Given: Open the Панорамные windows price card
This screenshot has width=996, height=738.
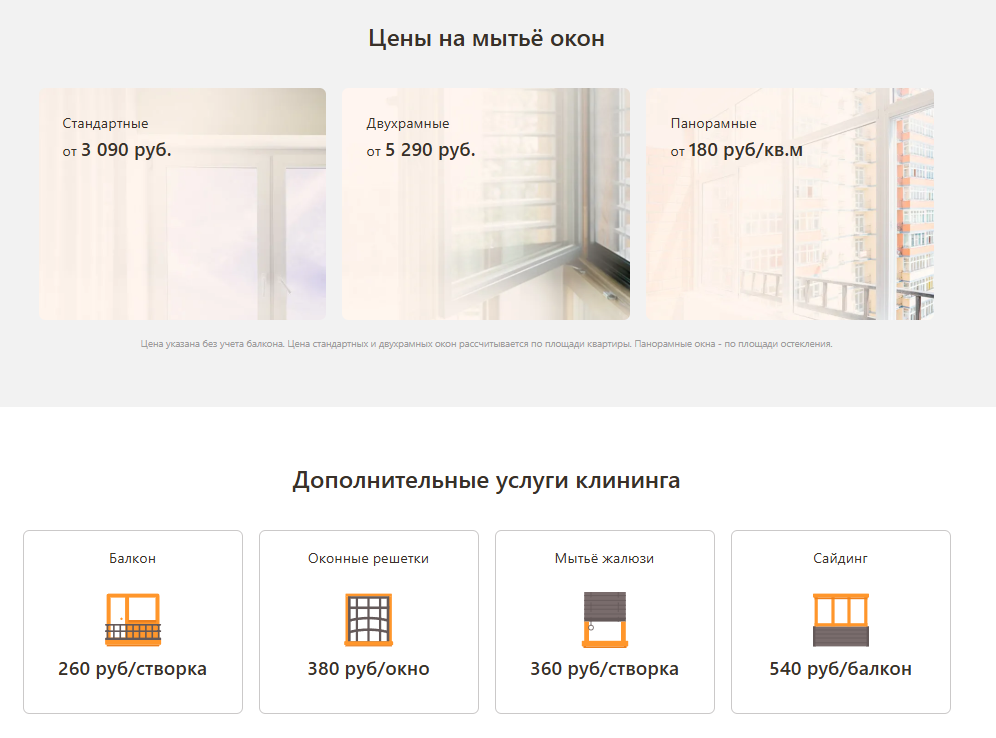Looking at the screenshot, I should (790, 204).
